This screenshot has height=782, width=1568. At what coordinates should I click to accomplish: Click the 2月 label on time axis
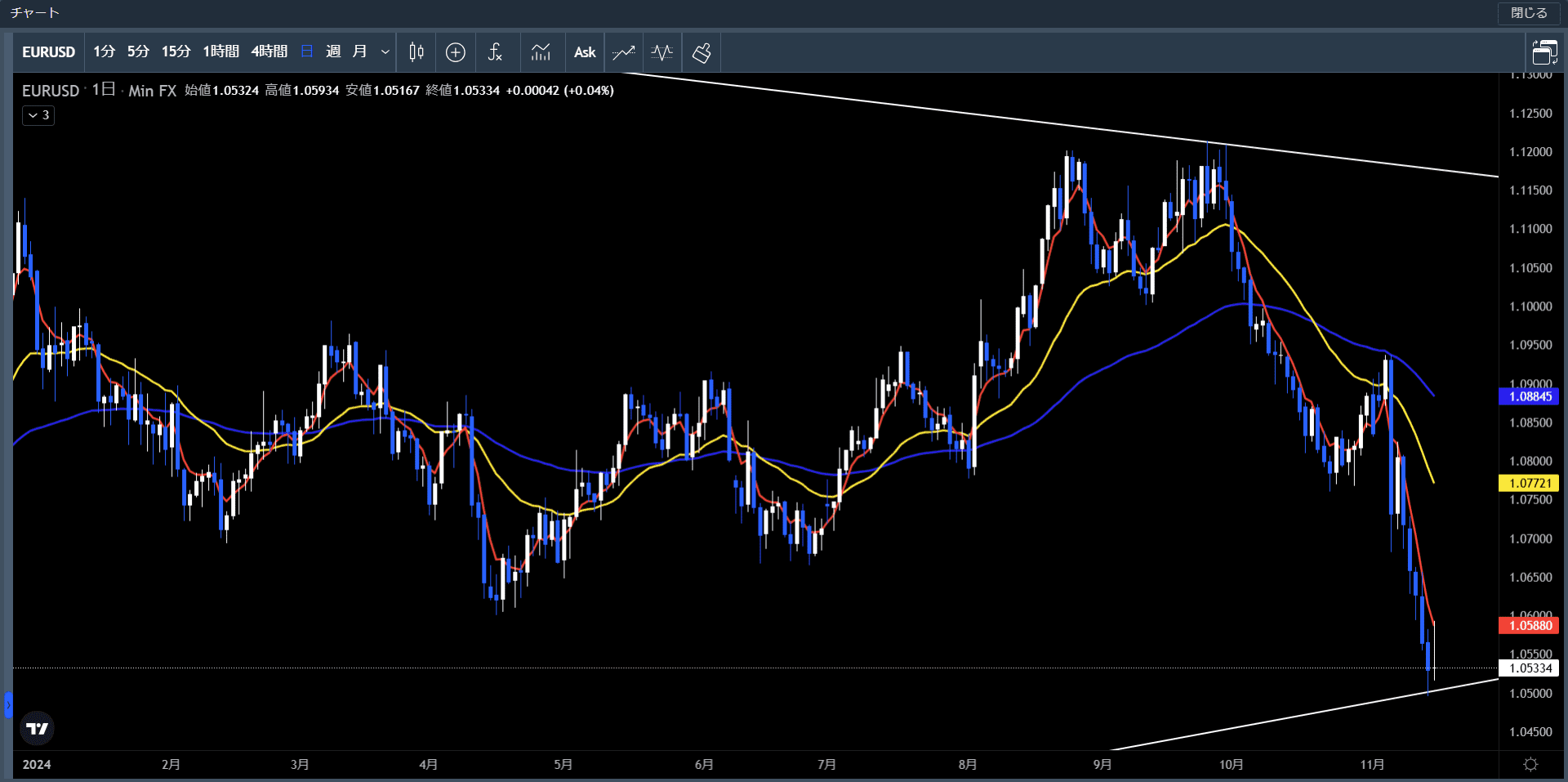(171, 764)
